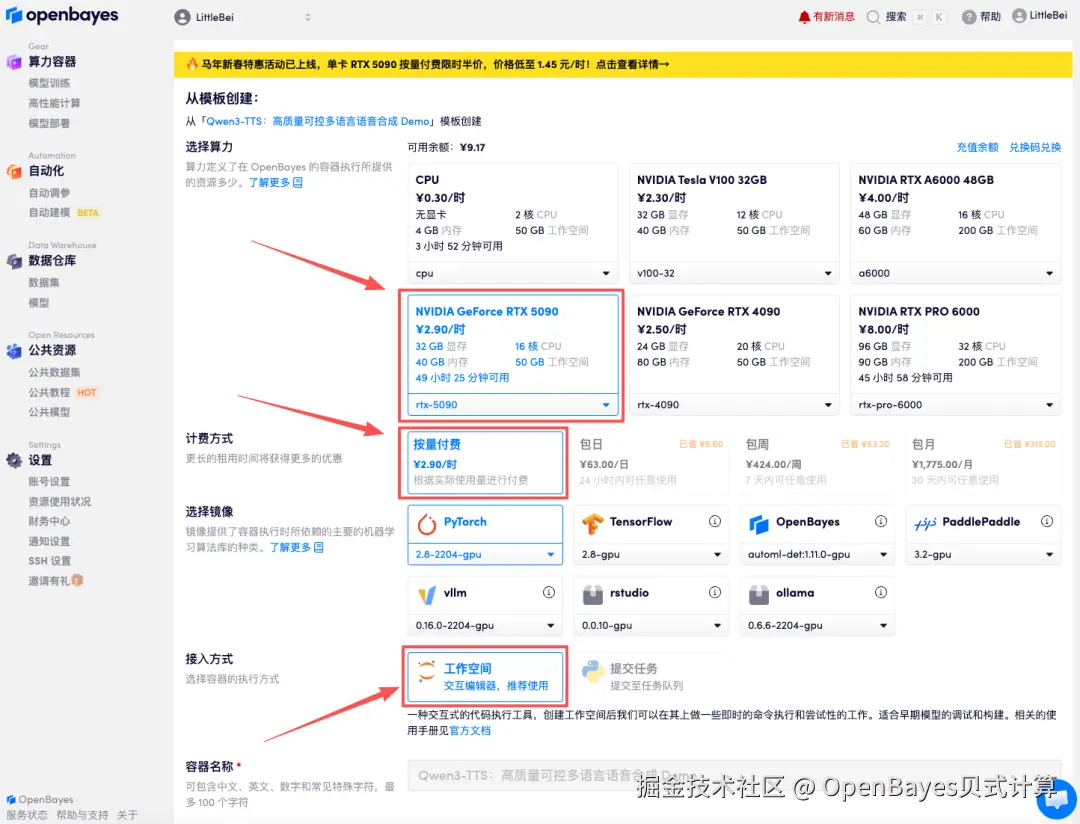This screenshot has width=1080, height=824.
Task: Expand the workspace switcher beside LittleBei
Action: (307, 16)
